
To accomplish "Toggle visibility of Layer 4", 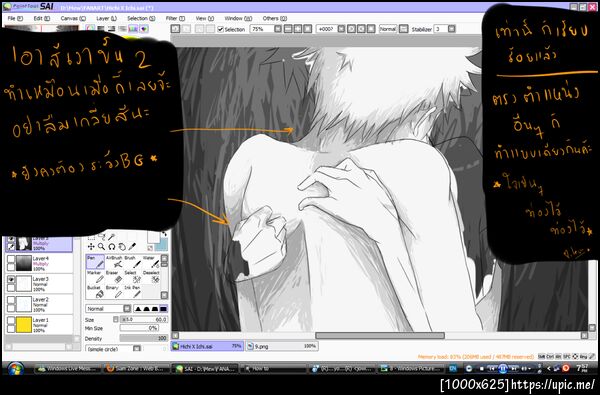I will [11, 259].
